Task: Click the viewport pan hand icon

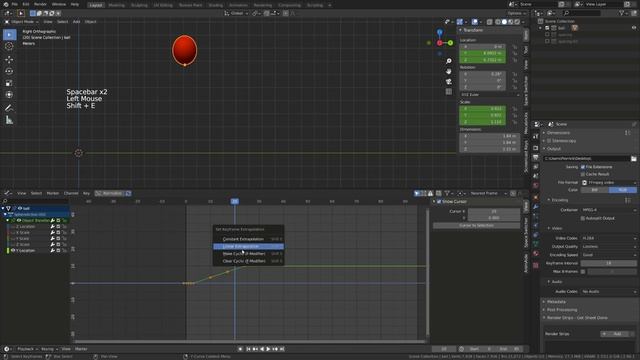Action: 449,71
